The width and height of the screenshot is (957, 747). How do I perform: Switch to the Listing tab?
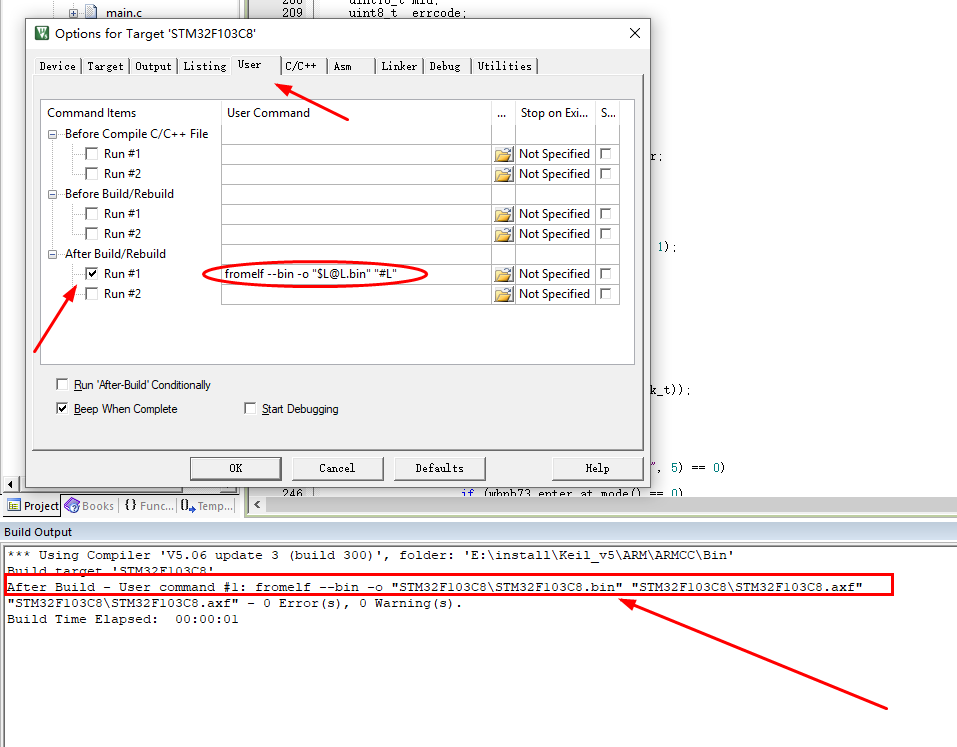click(204, 66)
